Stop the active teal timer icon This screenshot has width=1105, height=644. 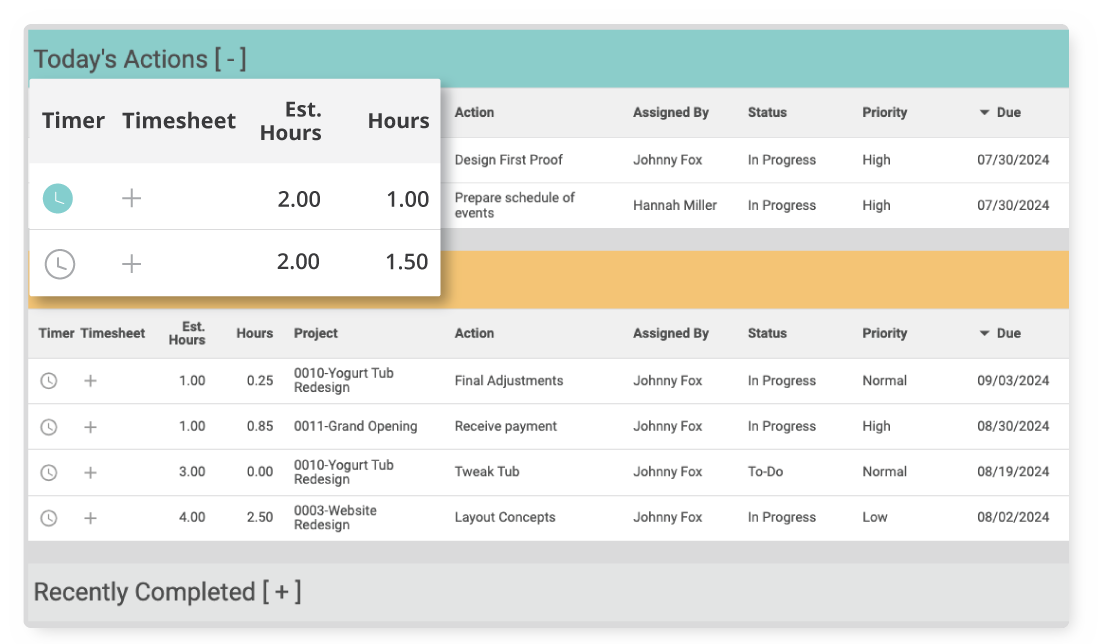coord(58,198)
